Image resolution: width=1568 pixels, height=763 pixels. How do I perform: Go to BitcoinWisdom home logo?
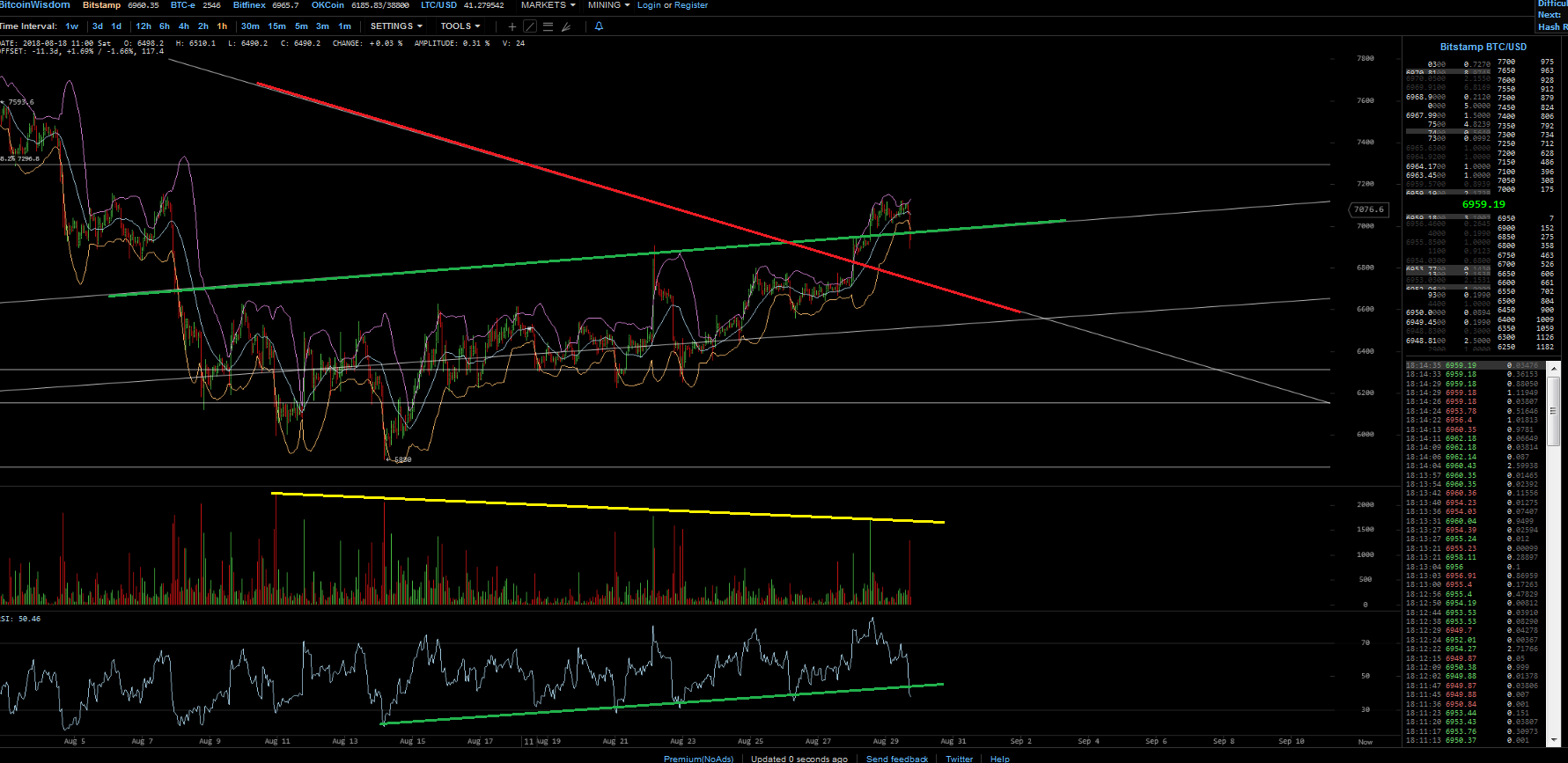(x=35, y=5)
